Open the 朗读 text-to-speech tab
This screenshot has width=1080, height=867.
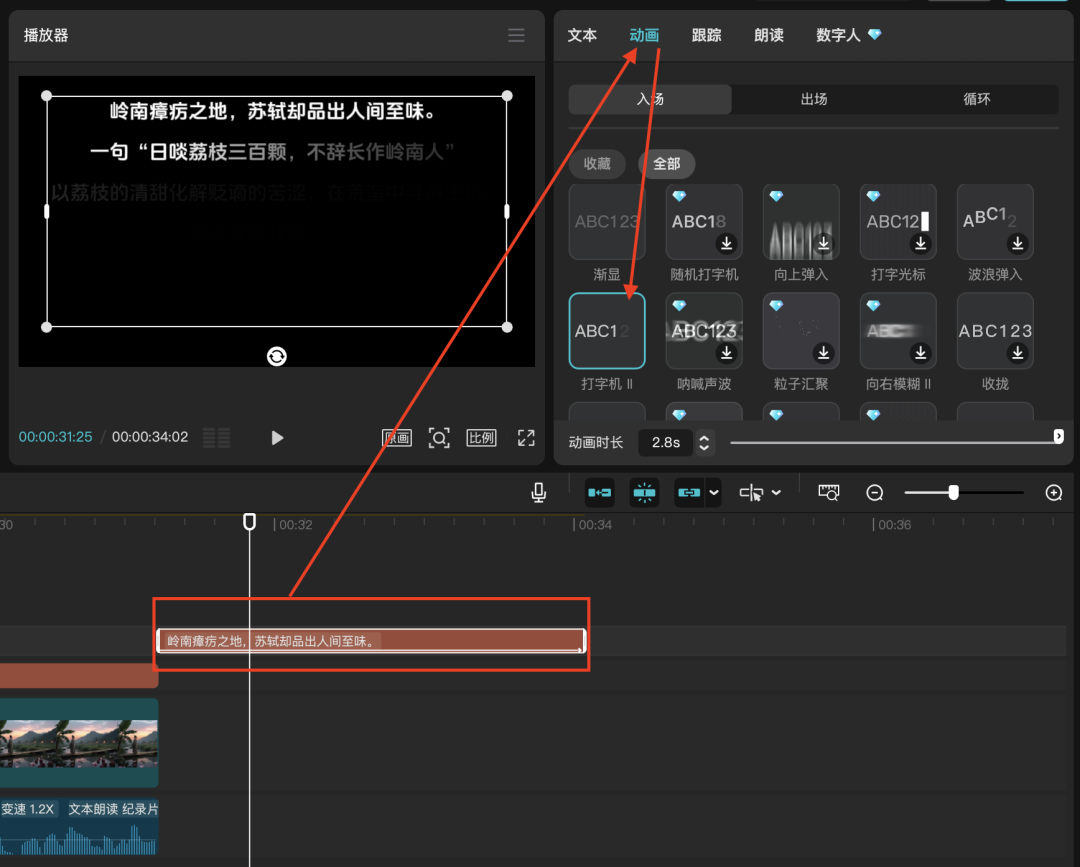(768, 35)
